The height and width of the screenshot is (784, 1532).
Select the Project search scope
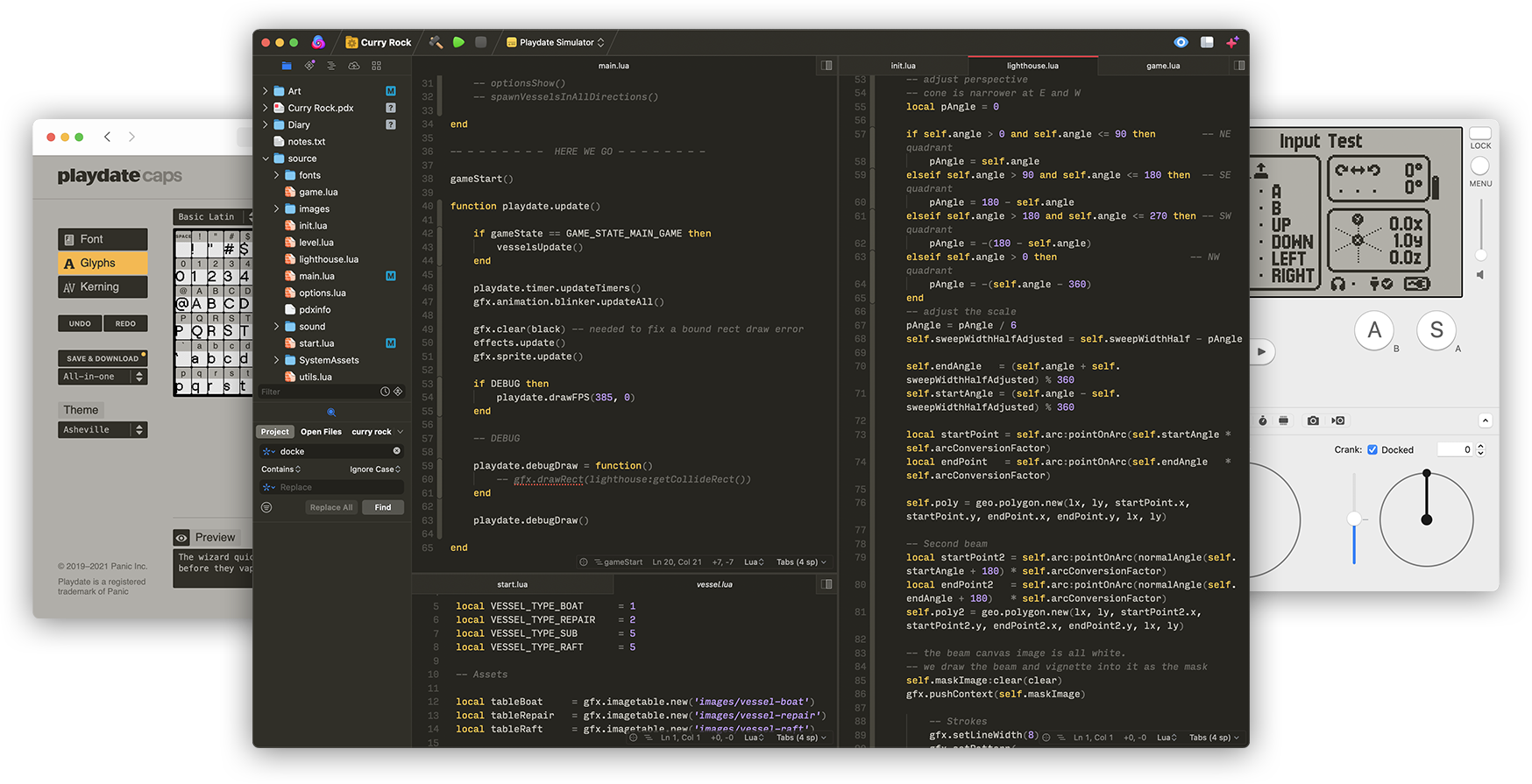pos(274,432)
